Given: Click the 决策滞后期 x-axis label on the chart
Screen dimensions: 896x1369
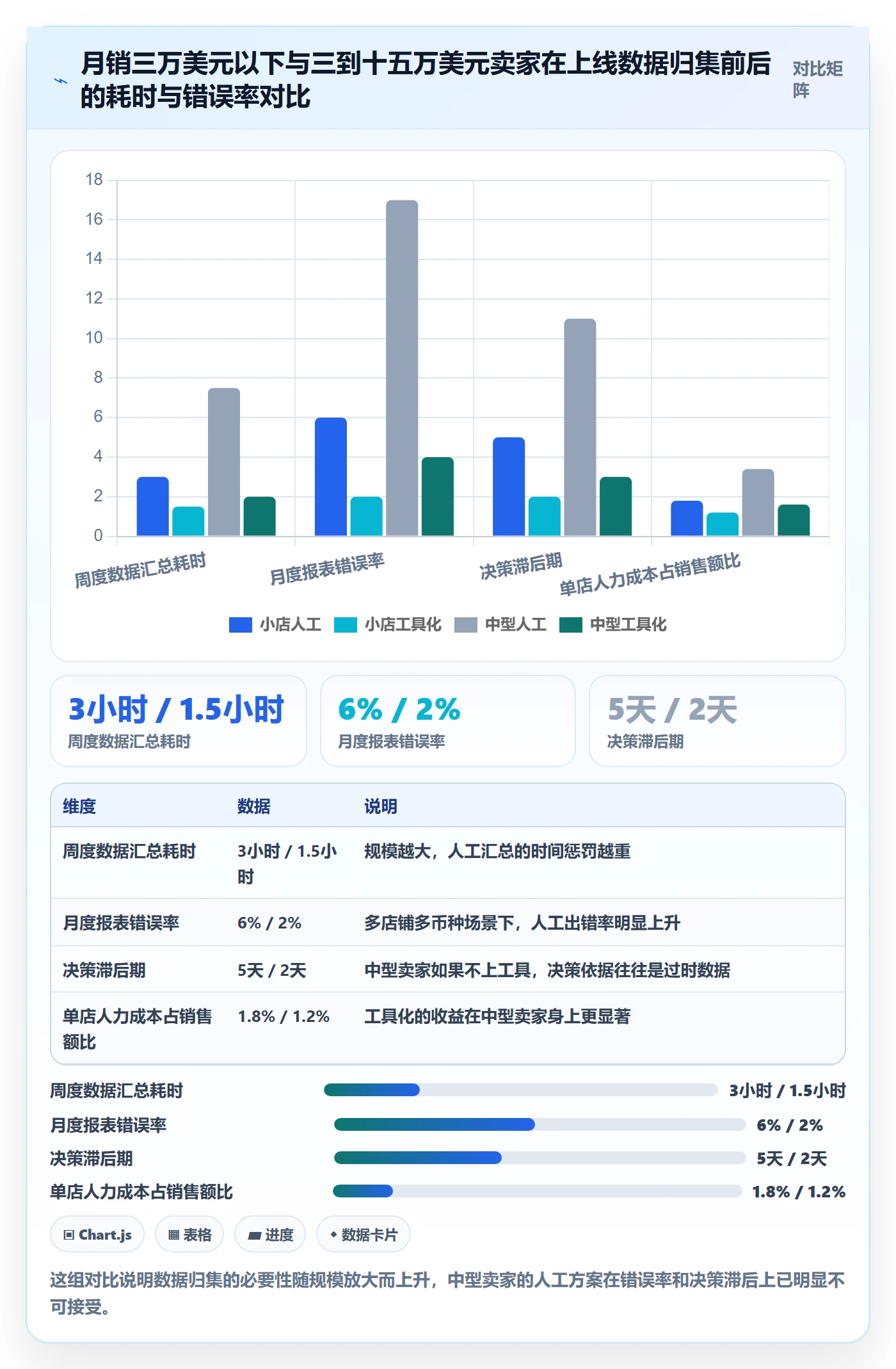Looking at the screenshot, I should pyautogui.click(x=521, y=566).
